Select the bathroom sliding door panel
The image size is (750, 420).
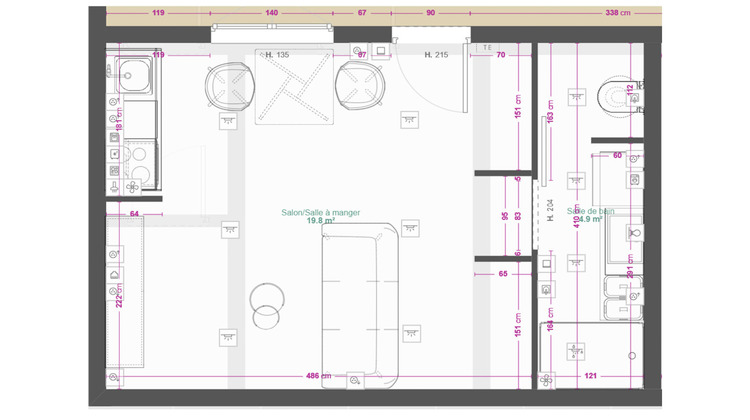click(x=544, y=152)
